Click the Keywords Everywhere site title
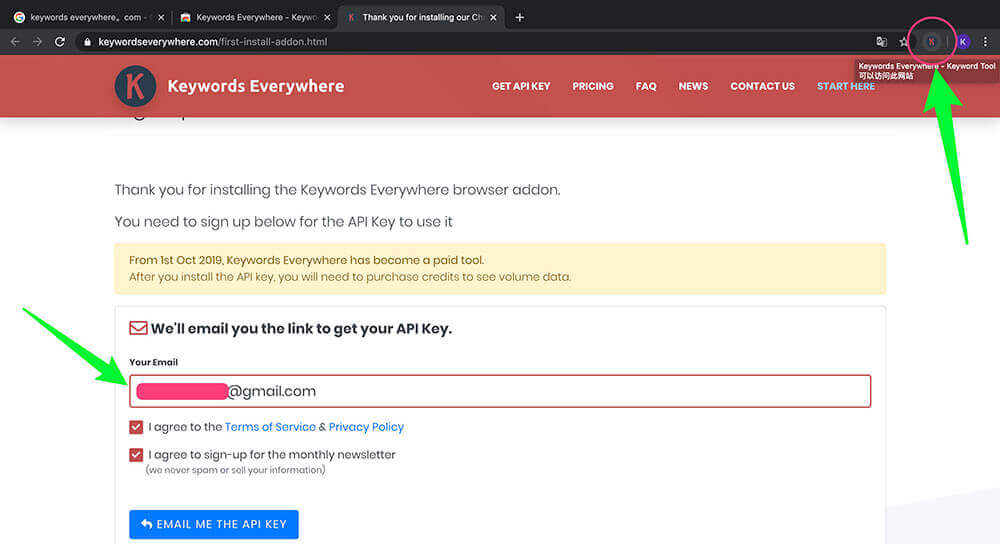Image resolution: width=1000 pixels, height=544 pixels. tap(256, 86)
